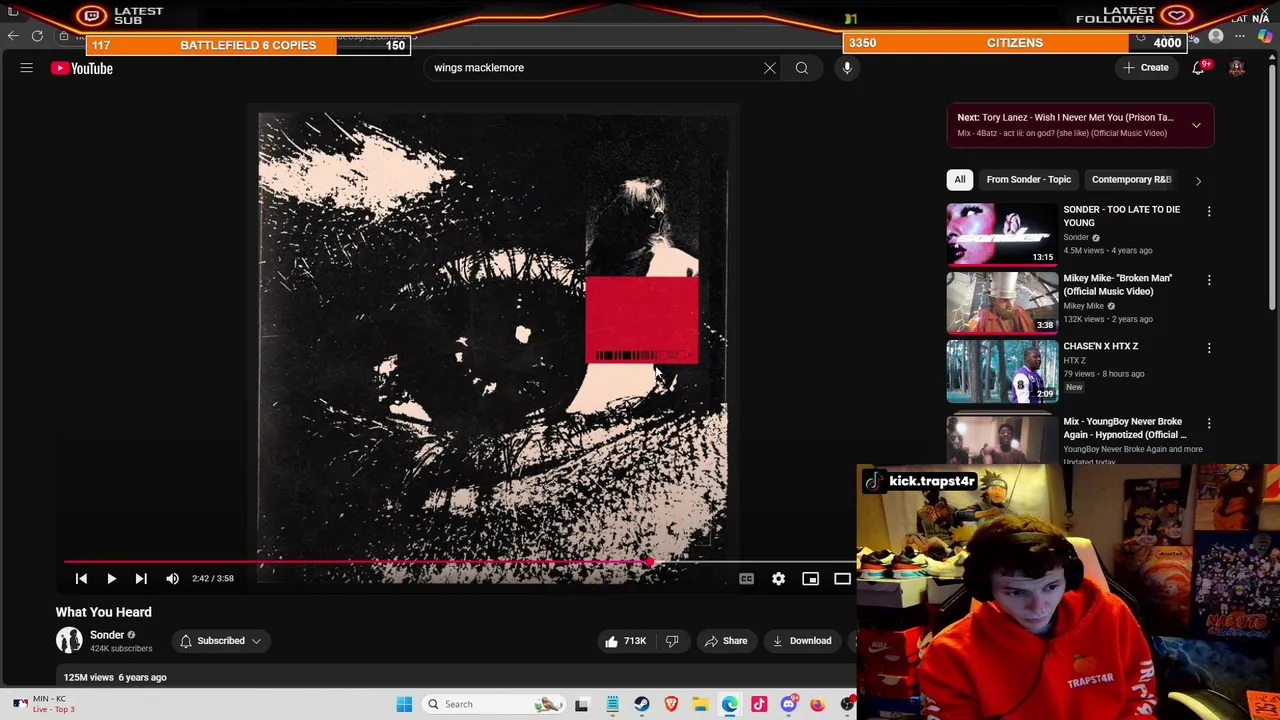
Task: Start voice search with microphone icon
Action: pyautogui.click(x=847, y=68)
